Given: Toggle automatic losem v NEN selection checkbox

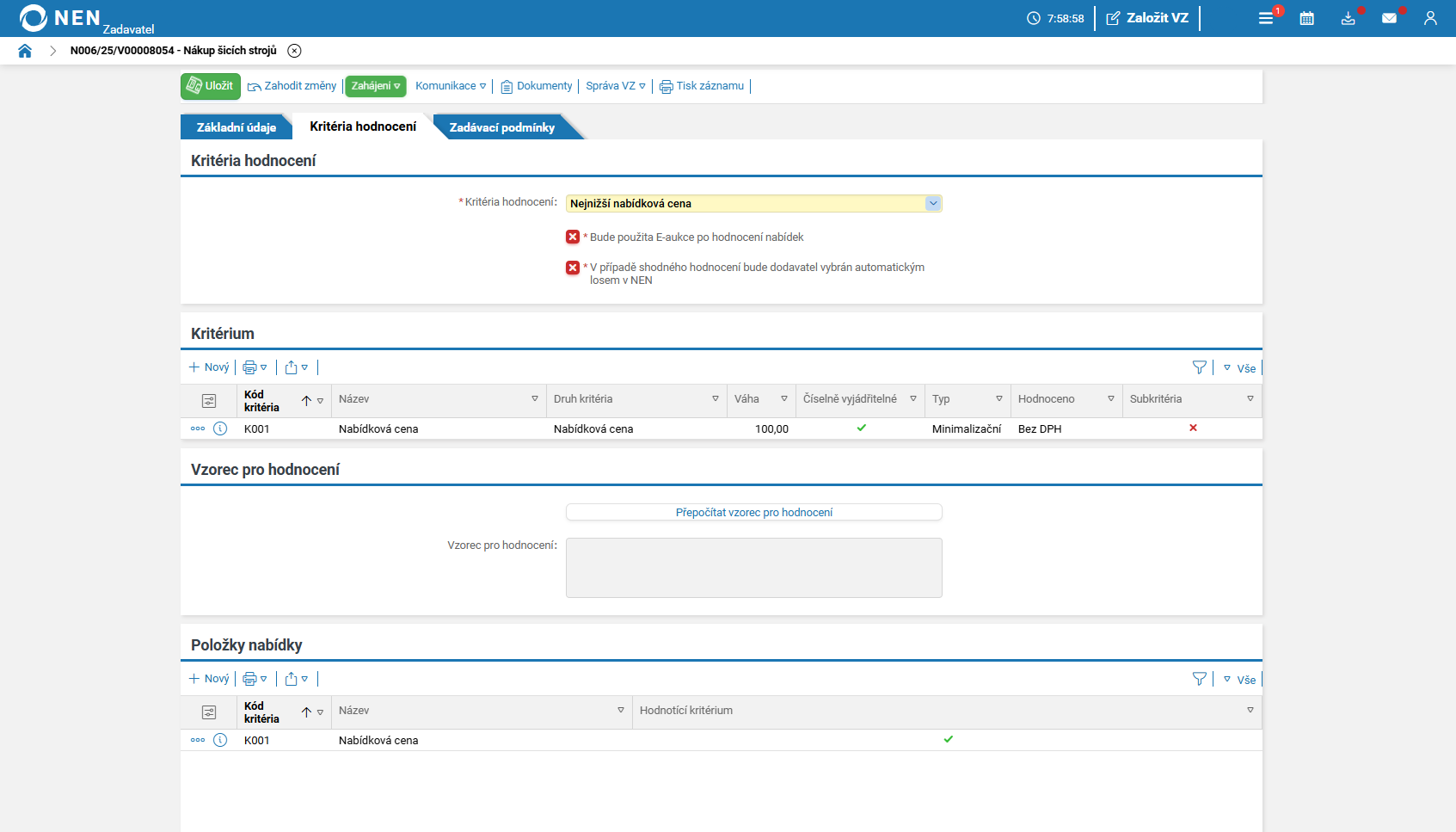Looking at the screenshot, I should [573, 268].
